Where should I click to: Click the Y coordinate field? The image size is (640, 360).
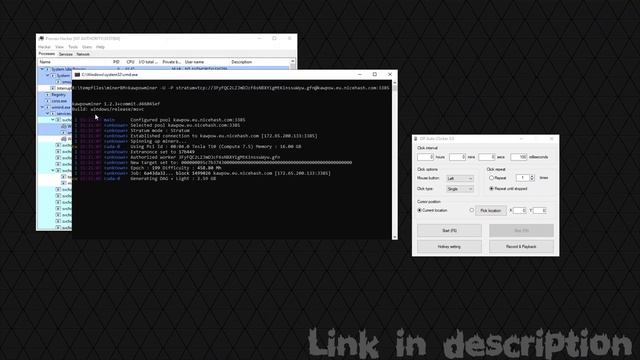tap(540, 211)
